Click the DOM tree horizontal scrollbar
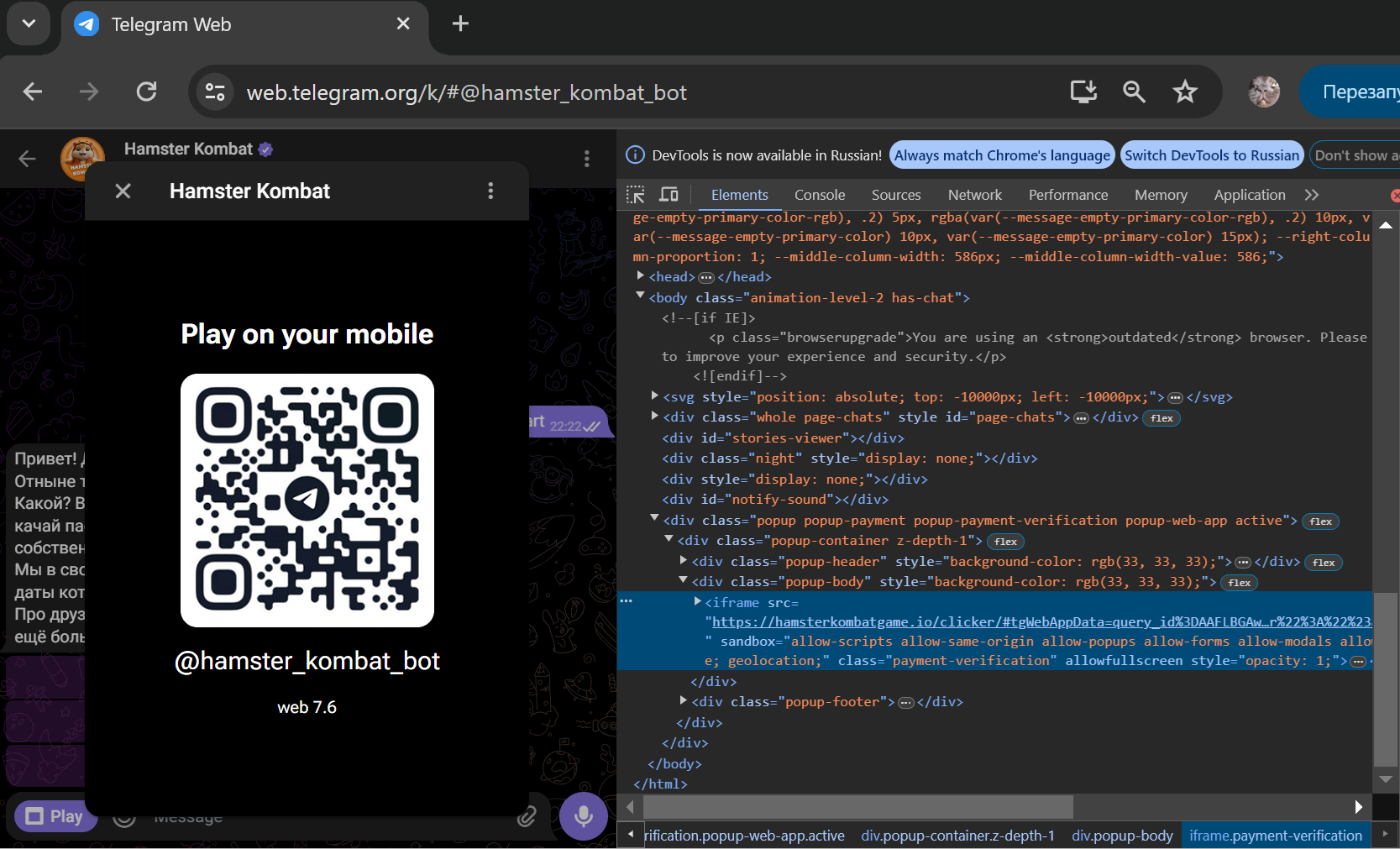The height and width of the screenshot is (849, 1400). point(858,807)
